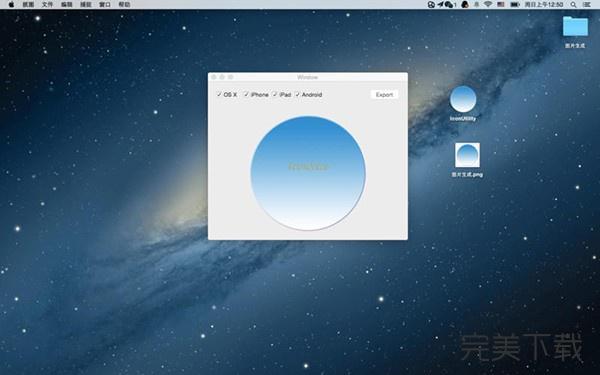Open the Apple menu
This screenshot has width=600, height=375.
pyautogui.click(x=11, y=5)
